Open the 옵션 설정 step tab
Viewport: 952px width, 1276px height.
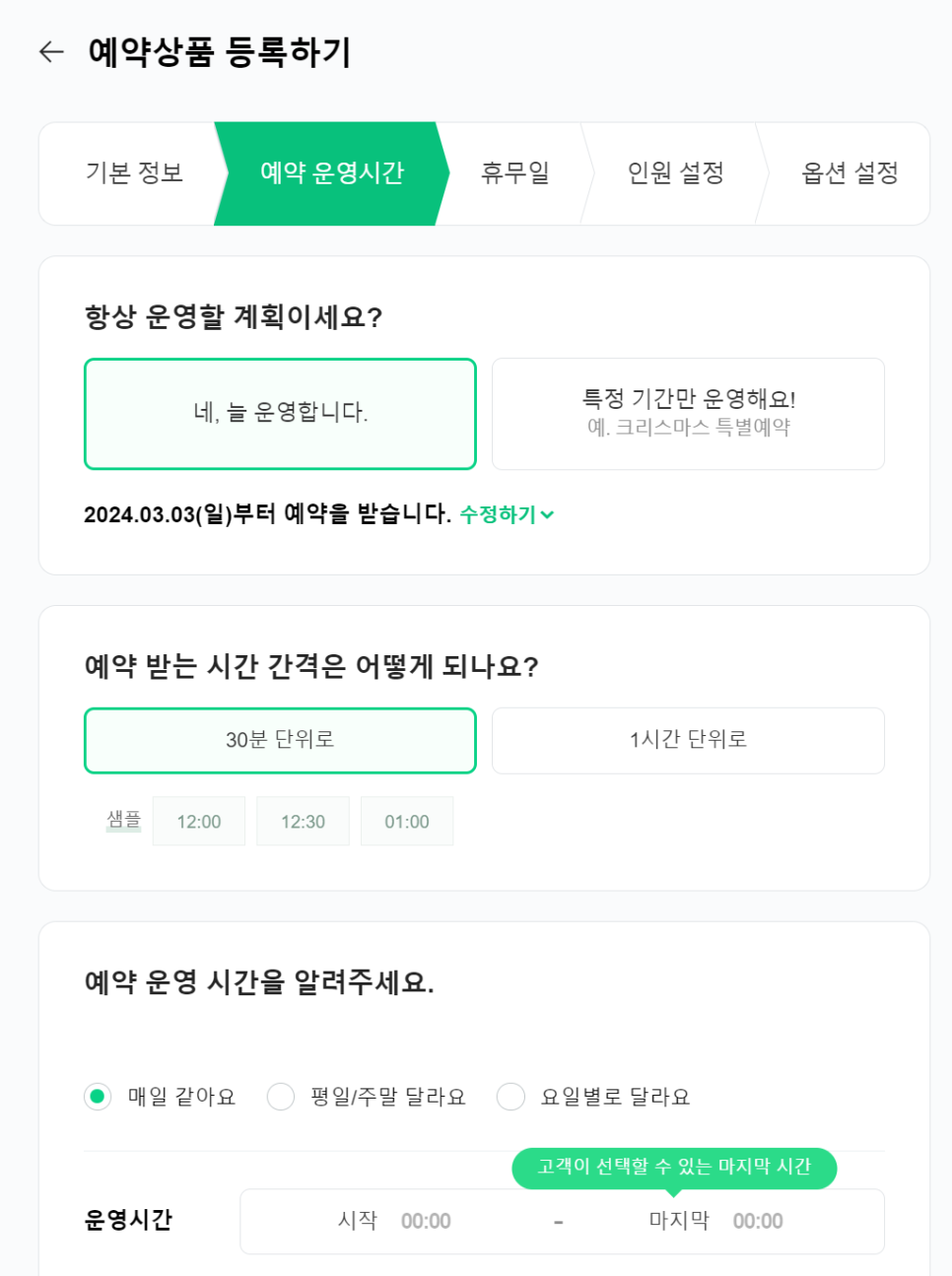coord(850,173)
